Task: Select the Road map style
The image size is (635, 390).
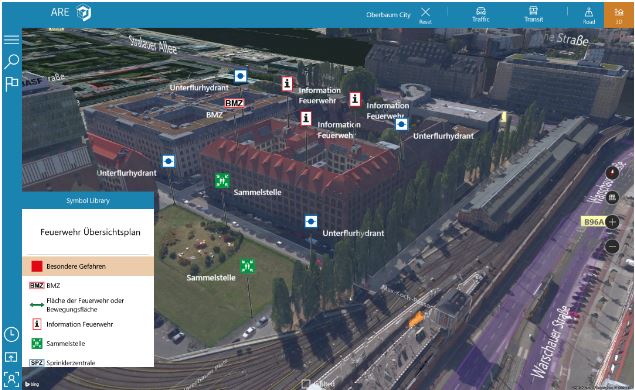Action: (589, 15)
